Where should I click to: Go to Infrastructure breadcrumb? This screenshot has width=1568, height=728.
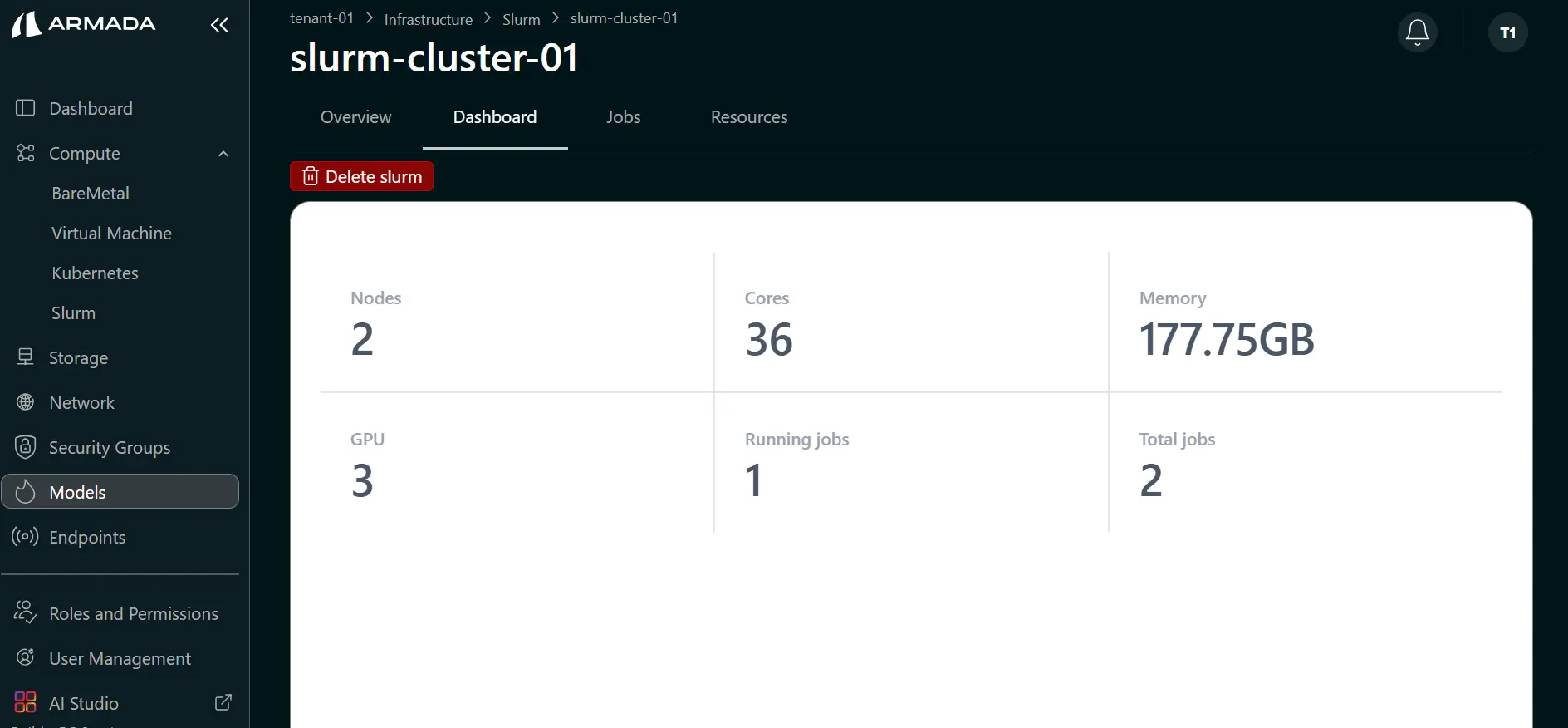click(429, 19)
